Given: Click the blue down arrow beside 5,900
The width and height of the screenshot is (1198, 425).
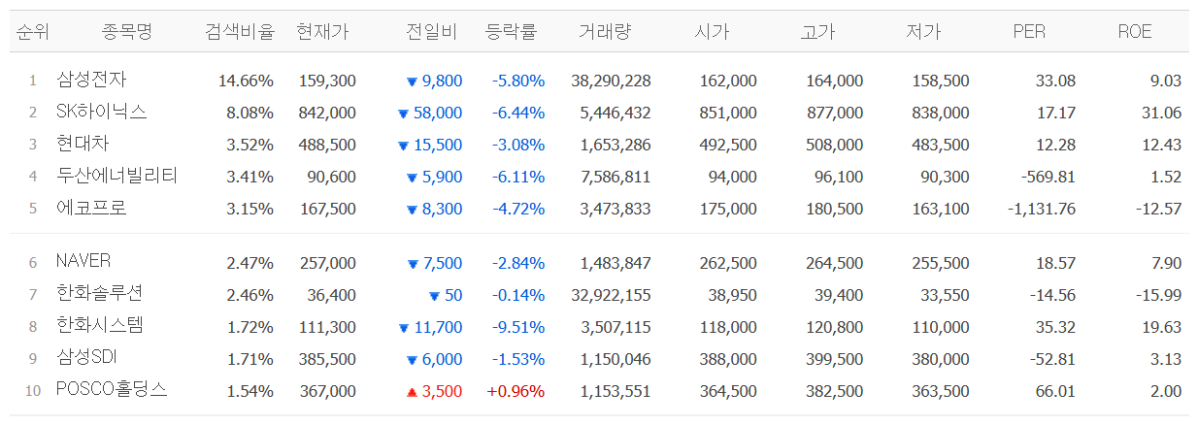Looking at the screenshot, I should [x=412, y=177].
